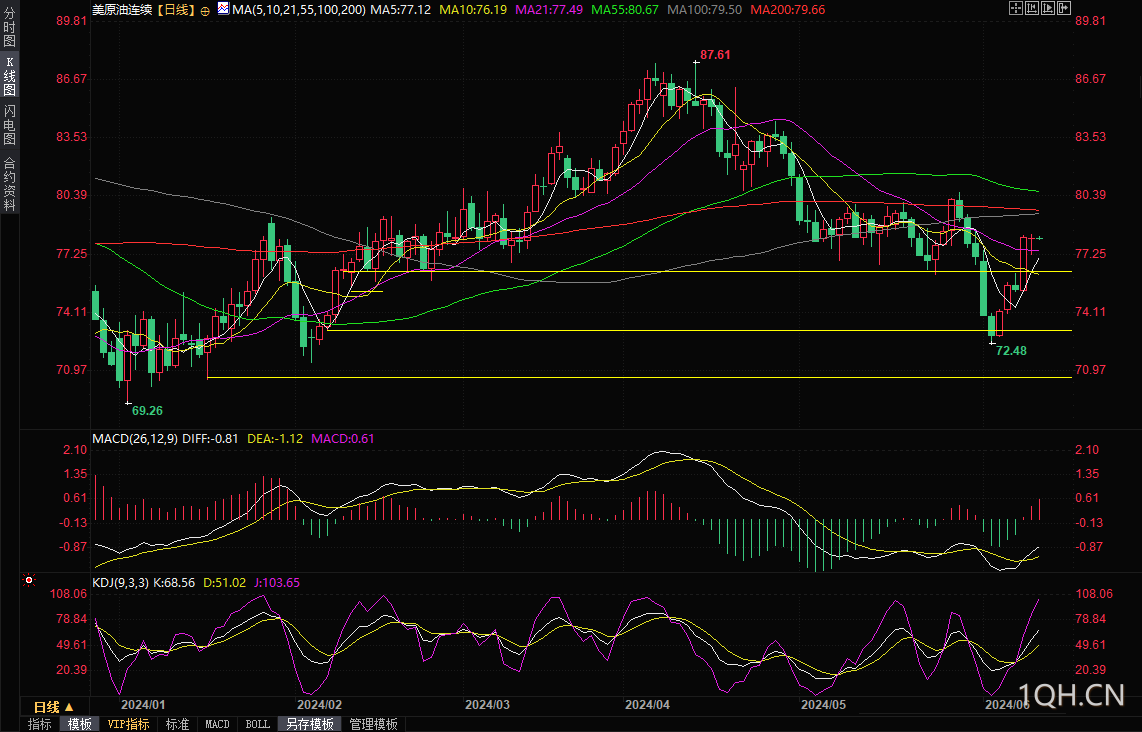Screen dimensions: 1142x732
Task: Select the K线图 side tab
Action: pyautogui.click(x=9, y=76)
